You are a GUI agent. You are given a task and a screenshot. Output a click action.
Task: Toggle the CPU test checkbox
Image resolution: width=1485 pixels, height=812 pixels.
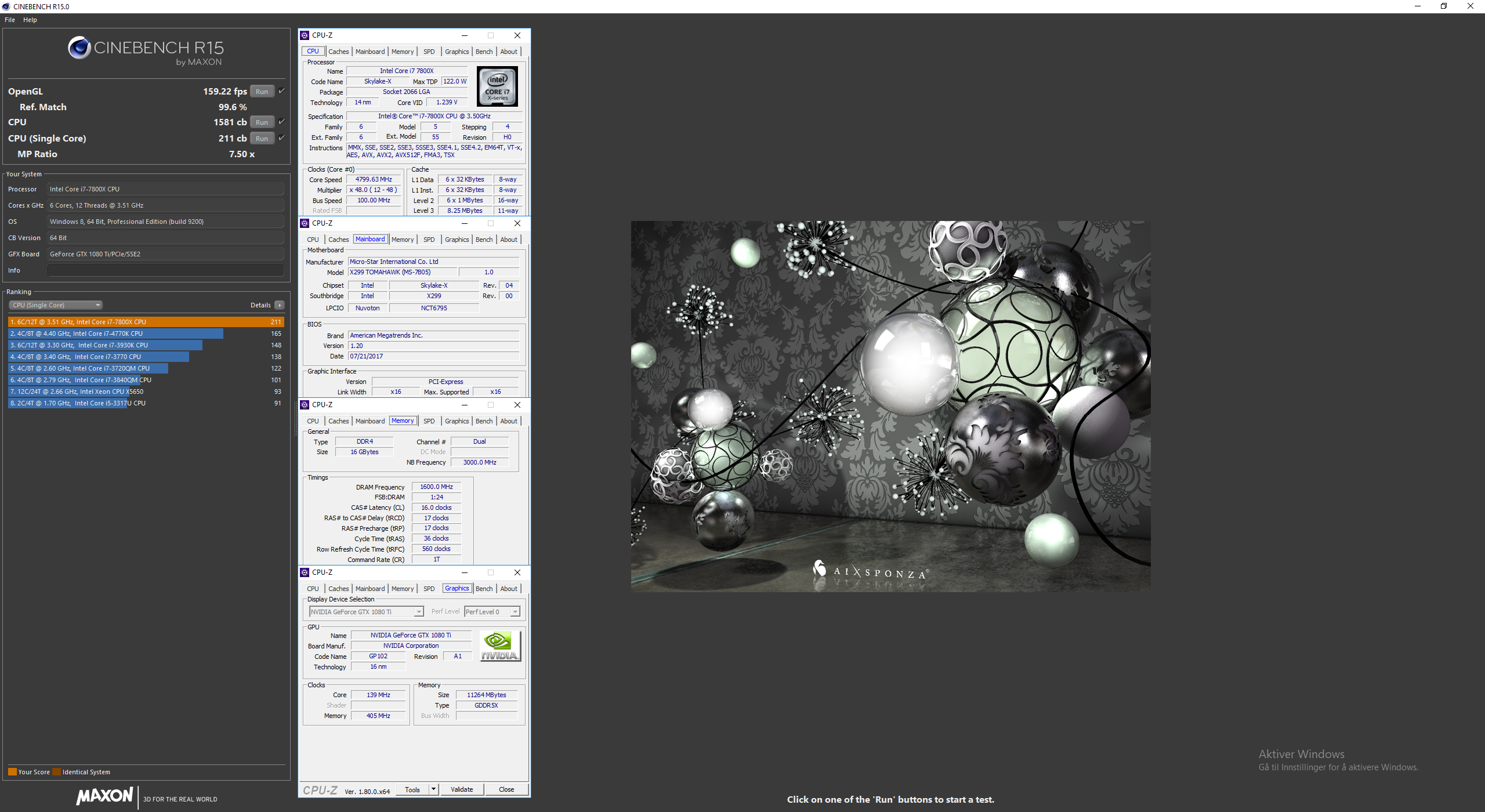[x=281, y=122]
